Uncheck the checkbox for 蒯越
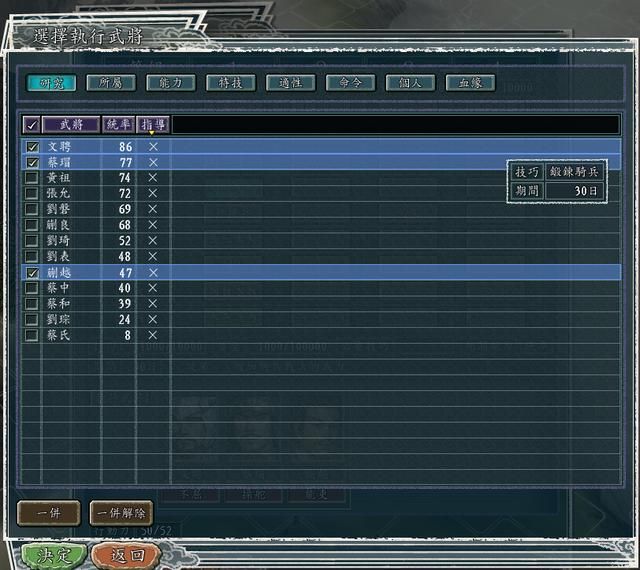The height and width of the screenshot is (570, 640). coord(32,272)
